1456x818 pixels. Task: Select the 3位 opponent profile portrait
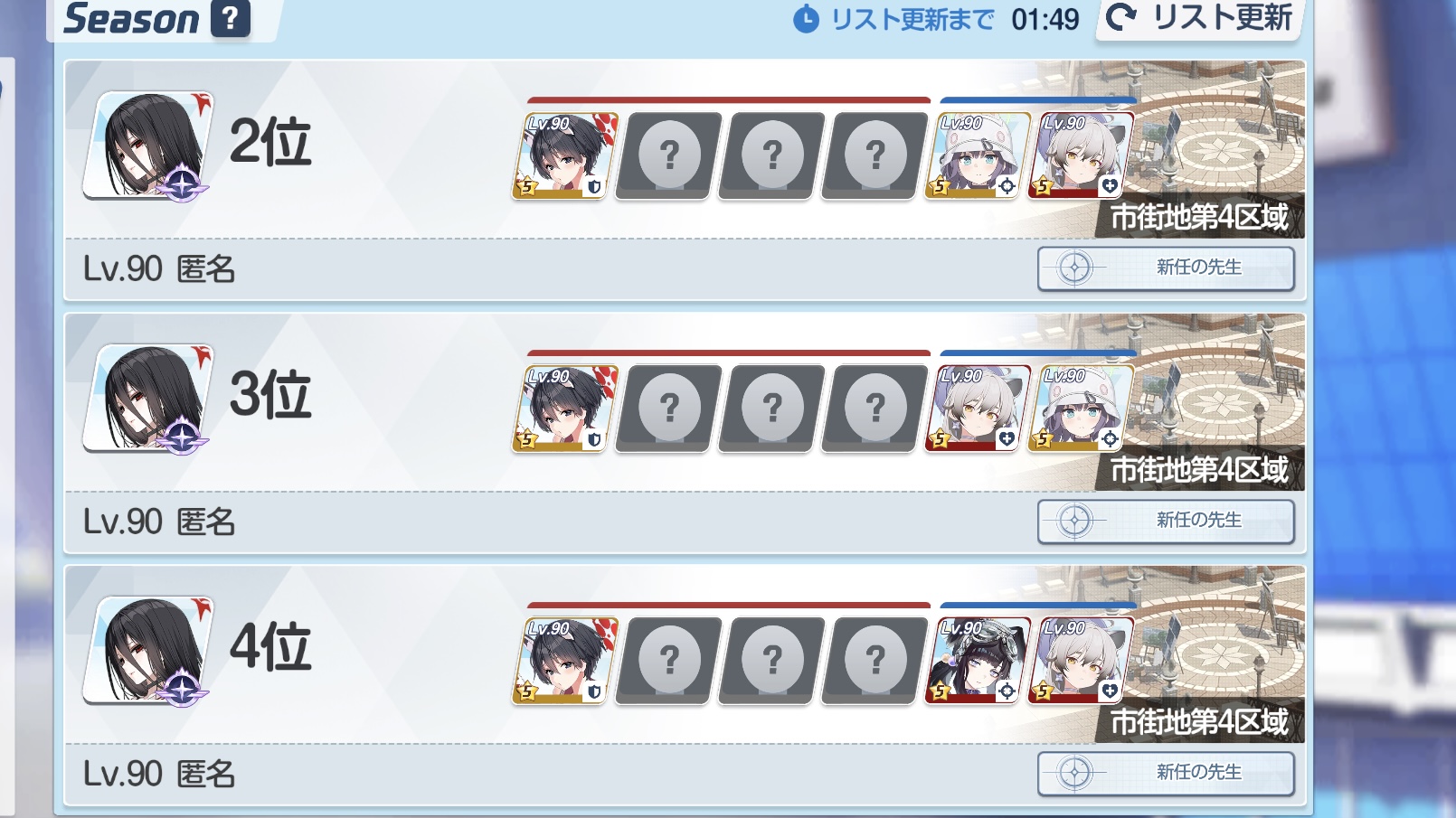pyautogui.click(x=149, y=398)
